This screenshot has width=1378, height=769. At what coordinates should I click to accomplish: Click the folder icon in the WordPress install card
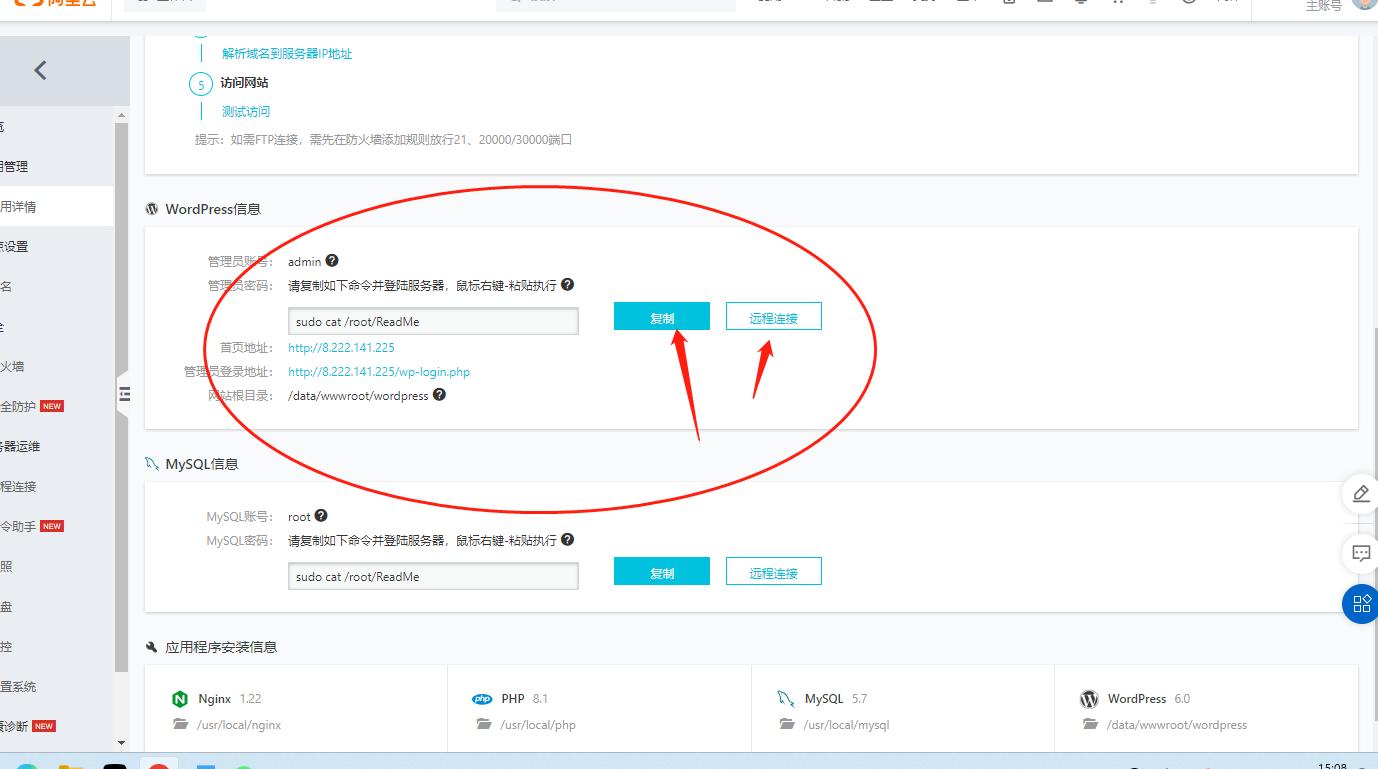click(x=1089, y=725)
